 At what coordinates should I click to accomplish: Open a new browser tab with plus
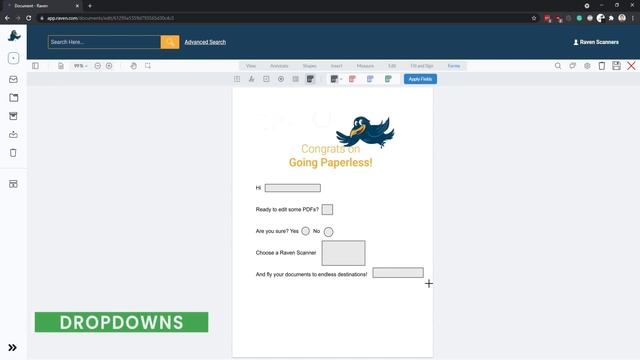[x=90, y=6]
